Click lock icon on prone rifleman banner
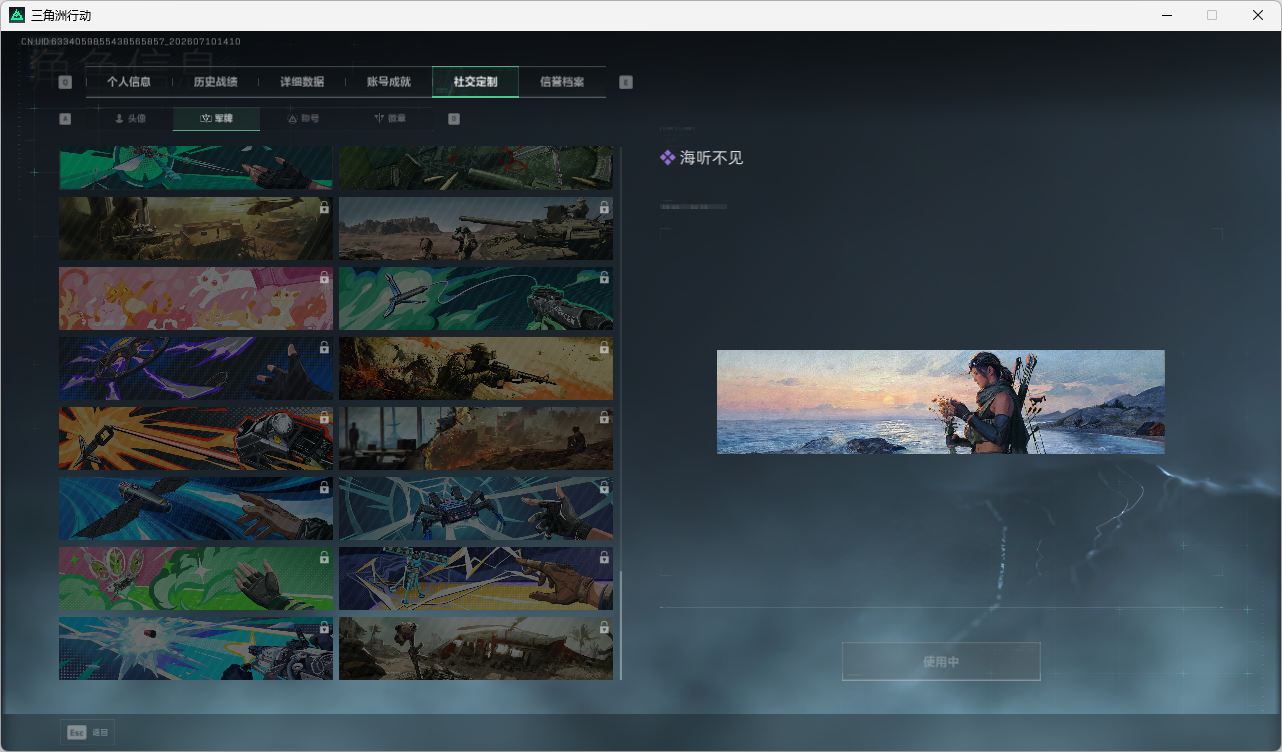Viewport: 1282px width, 752px height. tap(604, 348)
